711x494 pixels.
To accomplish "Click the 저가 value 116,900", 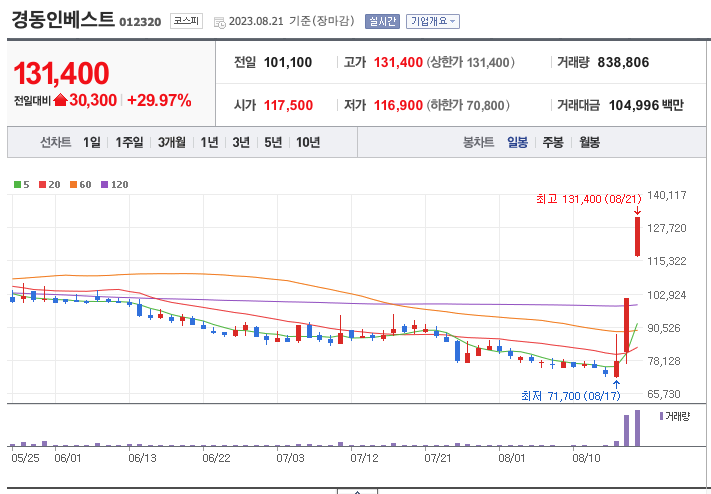I will [x=398, y=105].
